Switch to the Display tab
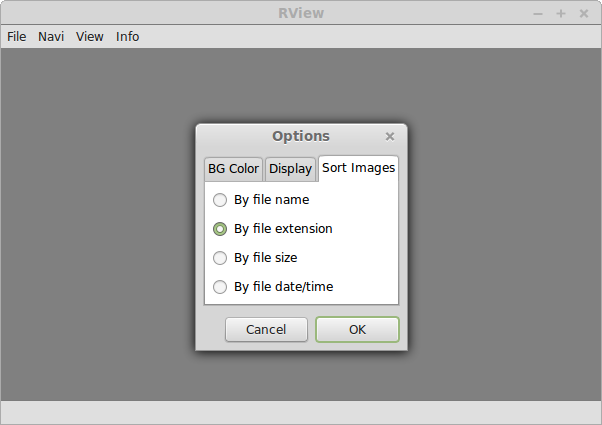 tap(290, 169)
